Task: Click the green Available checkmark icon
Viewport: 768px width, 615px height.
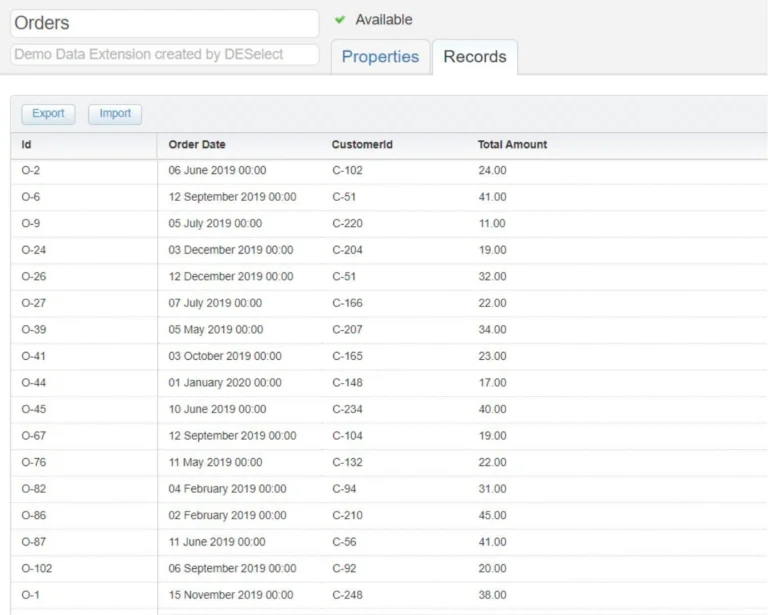Action: (340, 20)
